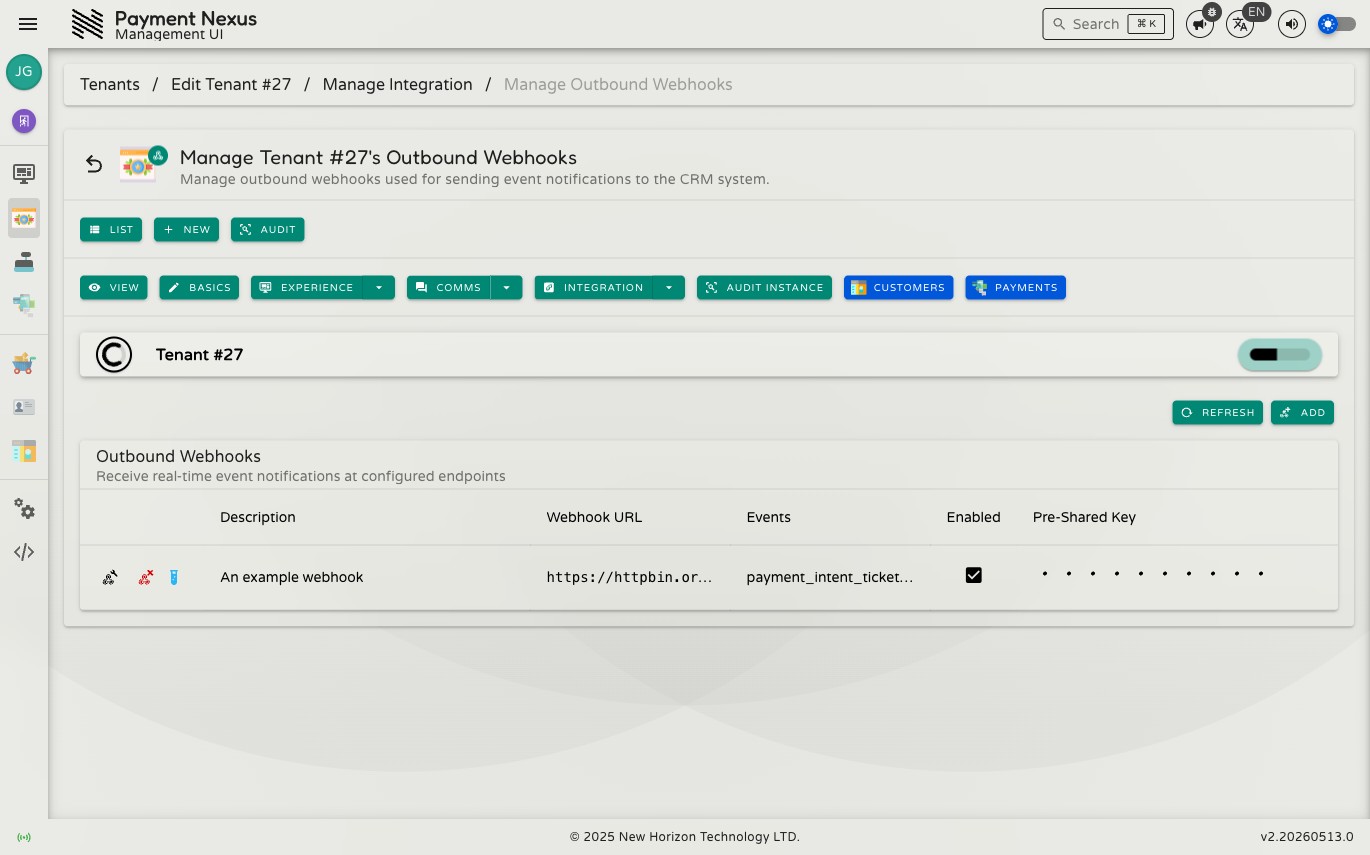Click the sound speaker icon
The height and width of the screenshot is (855, 1370).
(1292, 24)
